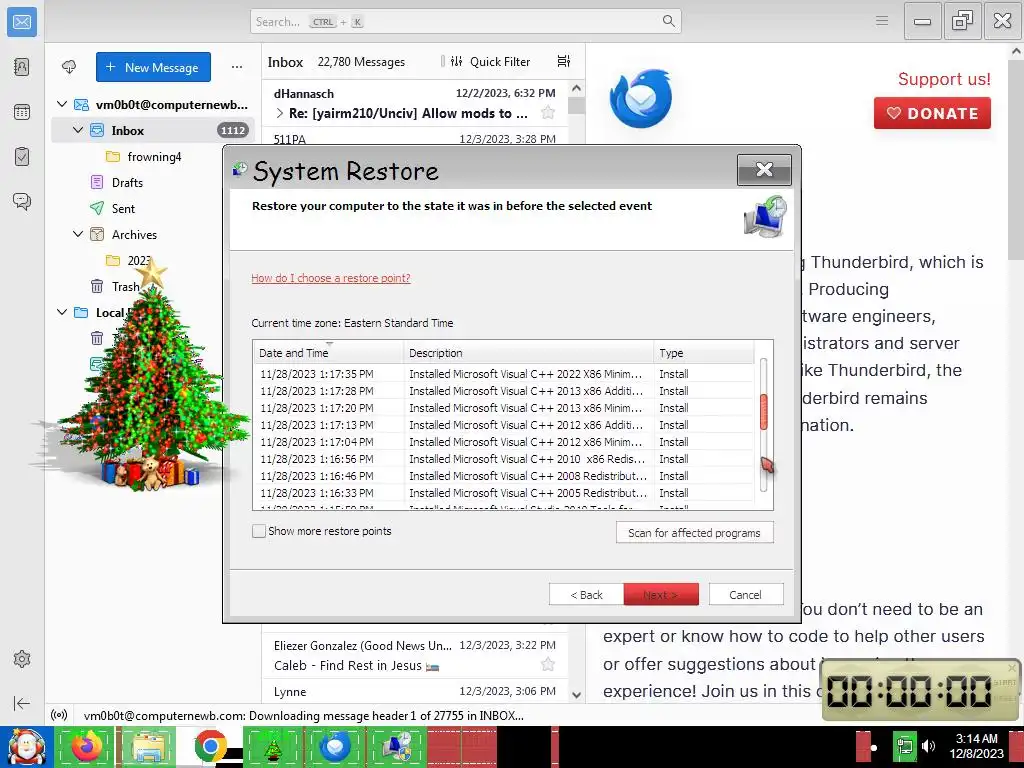This screenshot has width=1024, height=768.
Task: Select the frowning4 folder
Action: (x=154, y=156)
